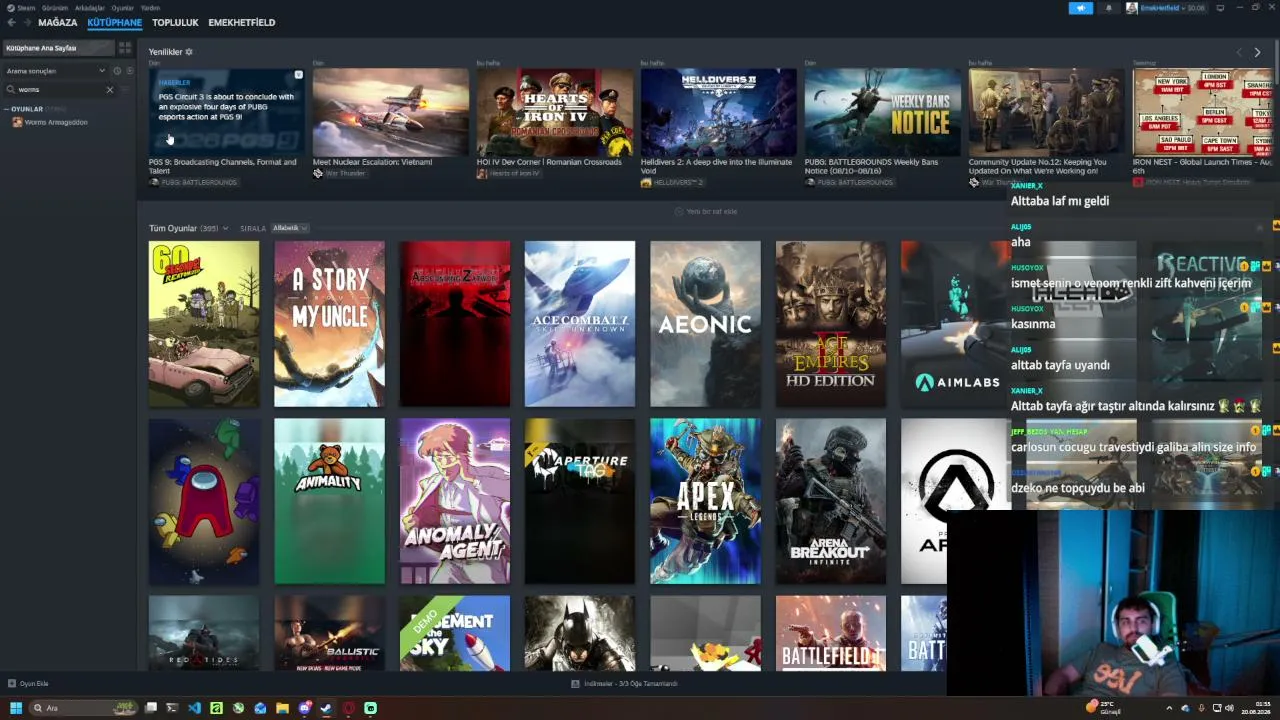Open the Animality game cover

coord(329,501)
